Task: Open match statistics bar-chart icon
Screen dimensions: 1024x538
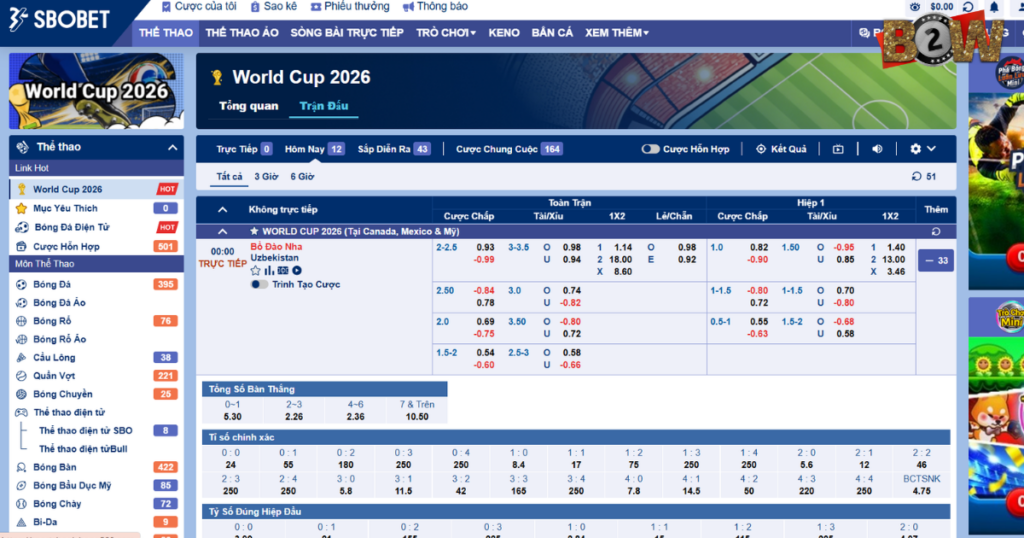Action: click(269, 270)
